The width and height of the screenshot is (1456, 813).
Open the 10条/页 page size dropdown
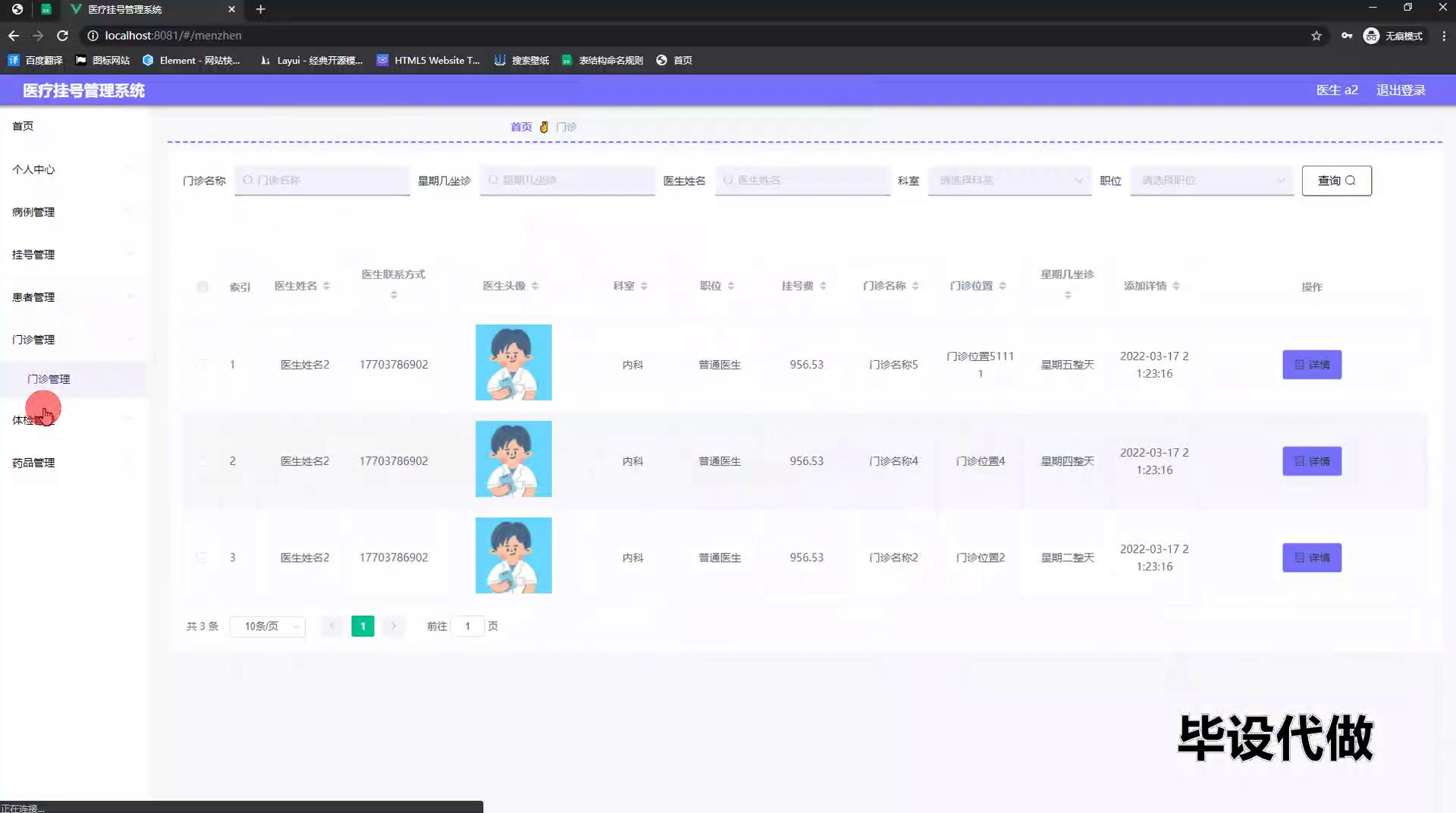[268, 626]
